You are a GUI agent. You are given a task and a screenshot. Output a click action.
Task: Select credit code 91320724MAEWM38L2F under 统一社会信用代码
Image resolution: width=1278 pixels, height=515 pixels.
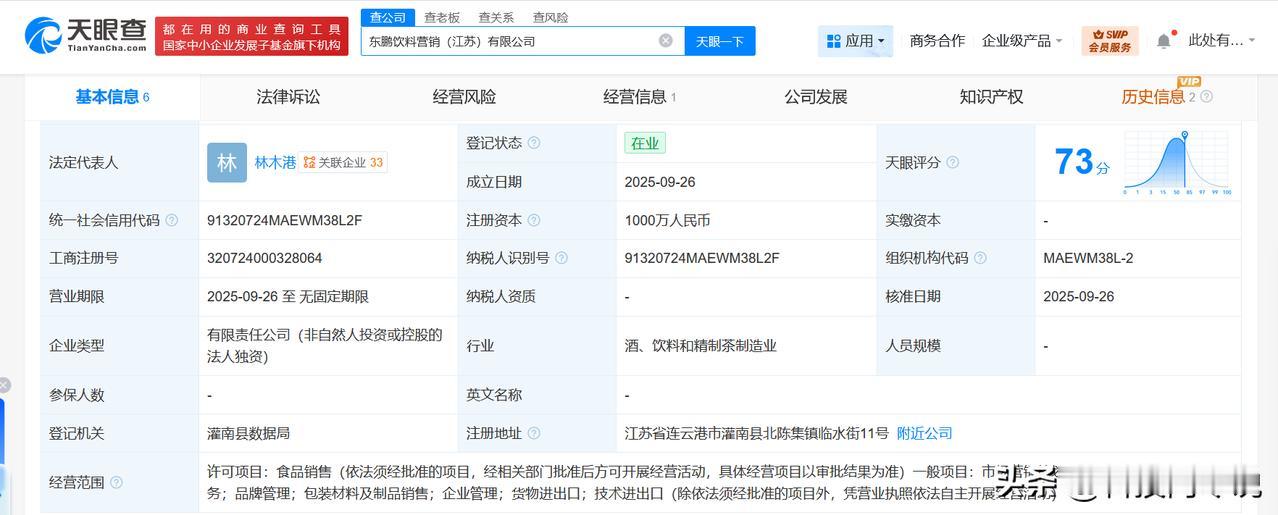[285, 220]
